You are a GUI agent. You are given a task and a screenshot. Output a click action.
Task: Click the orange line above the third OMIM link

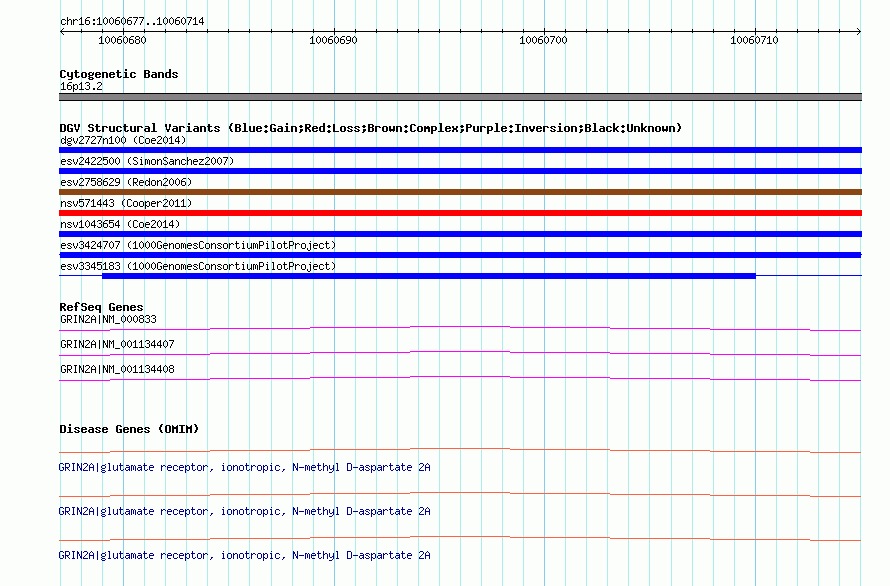tap(460, 538)
